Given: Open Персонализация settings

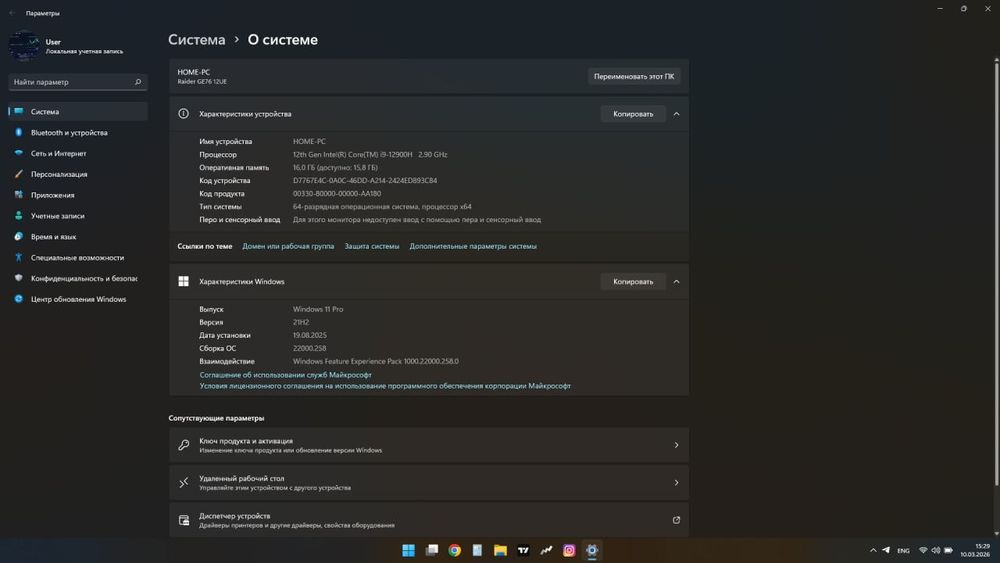Looking at the screenshot, I should pyautogui.click(x=78, y=174).
